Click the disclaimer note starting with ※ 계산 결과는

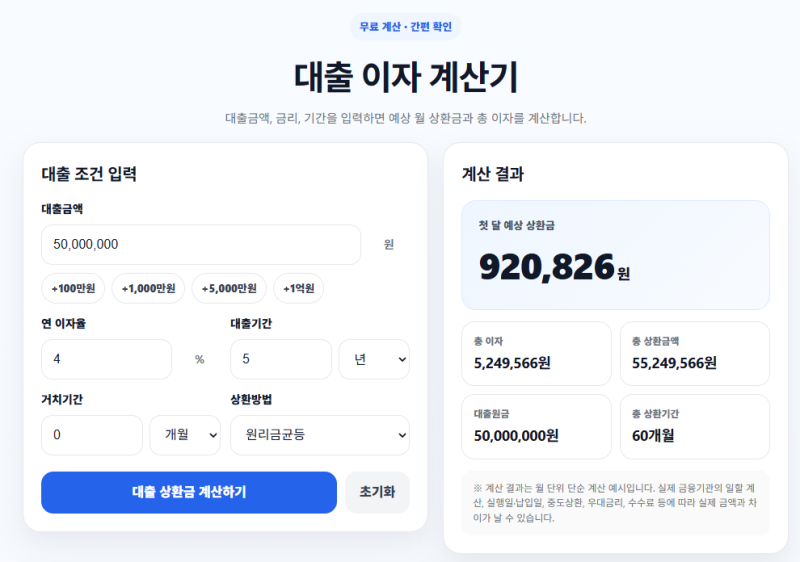[615, 503]
